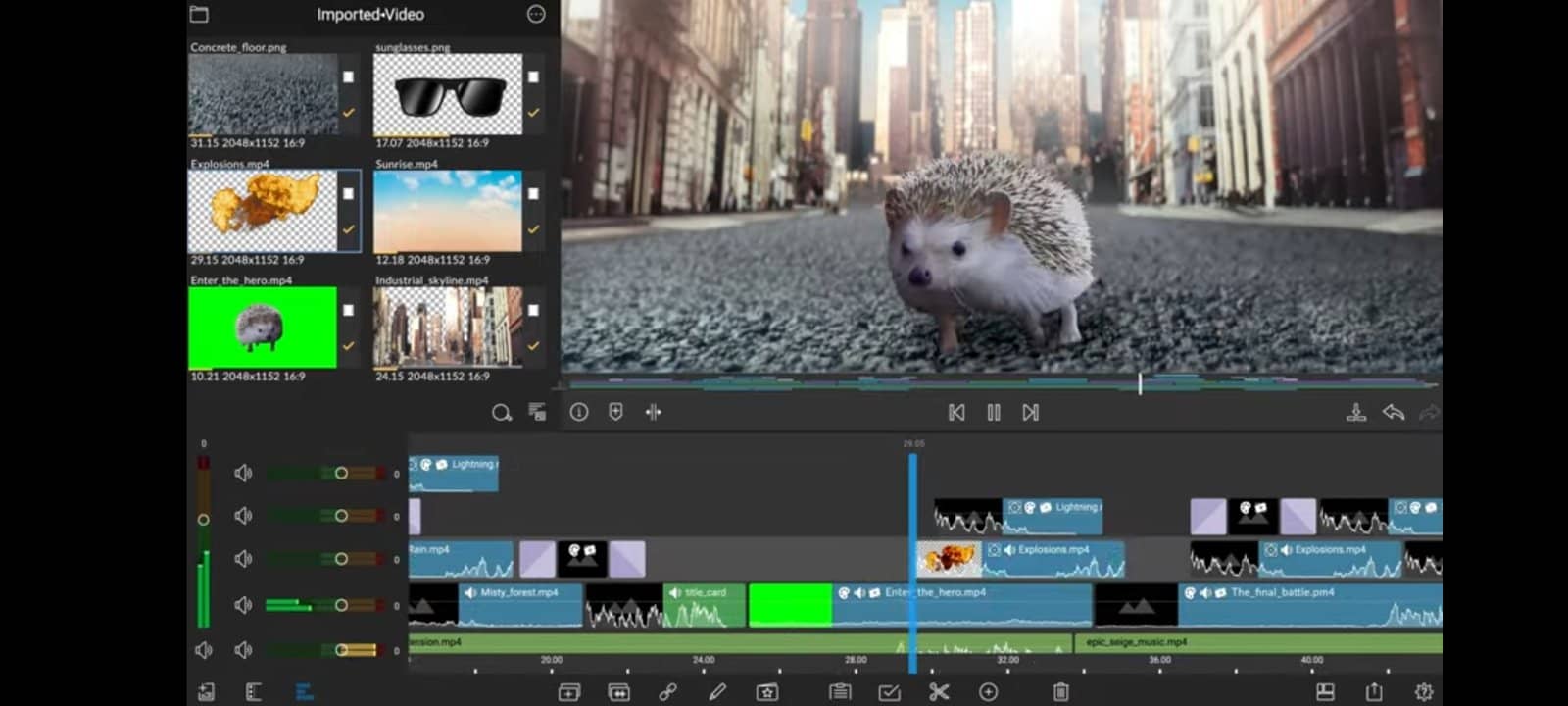Click the link clips chain icon
1568x706 pixels.
point(668,692)
